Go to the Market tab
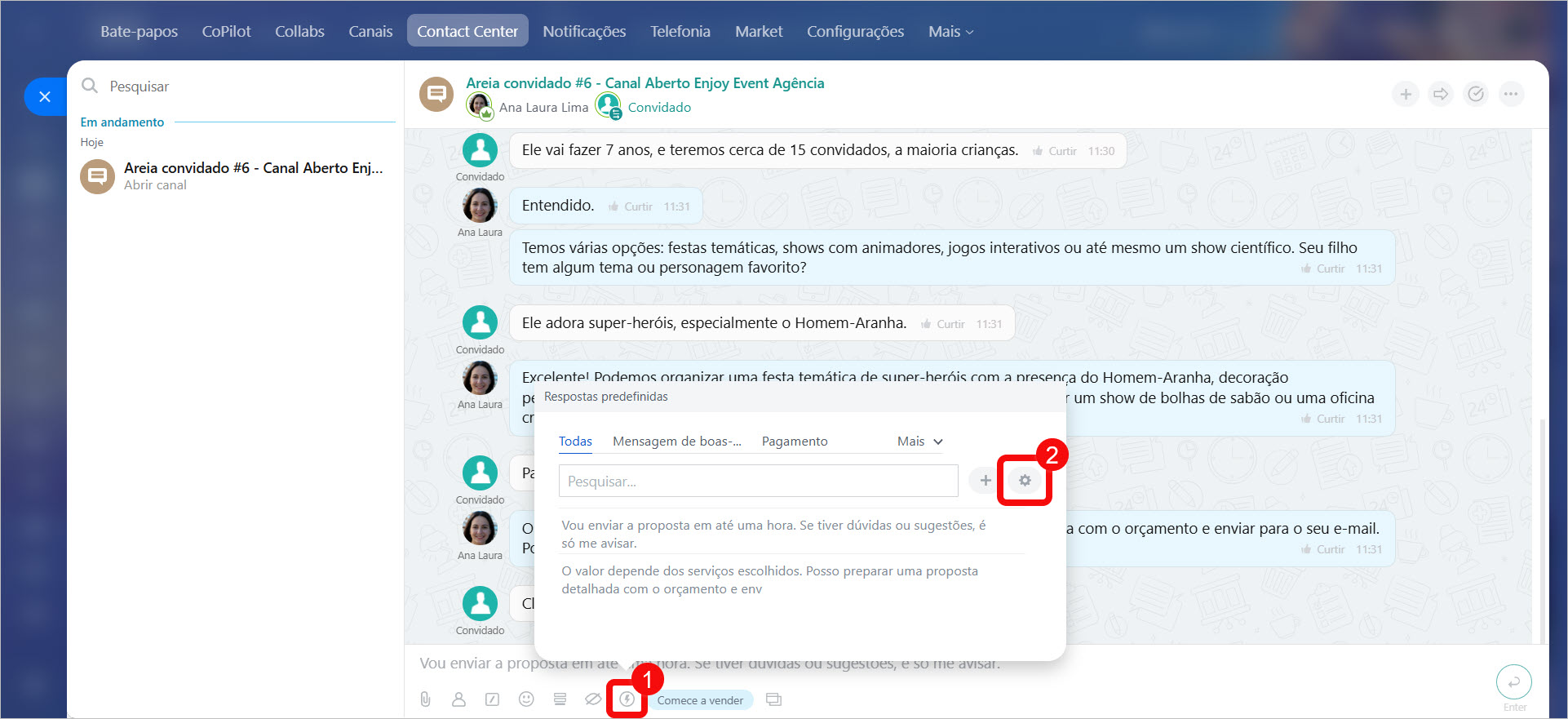Image resolution: width=1568 pixels, height=719 pixels. coord(759,31)
